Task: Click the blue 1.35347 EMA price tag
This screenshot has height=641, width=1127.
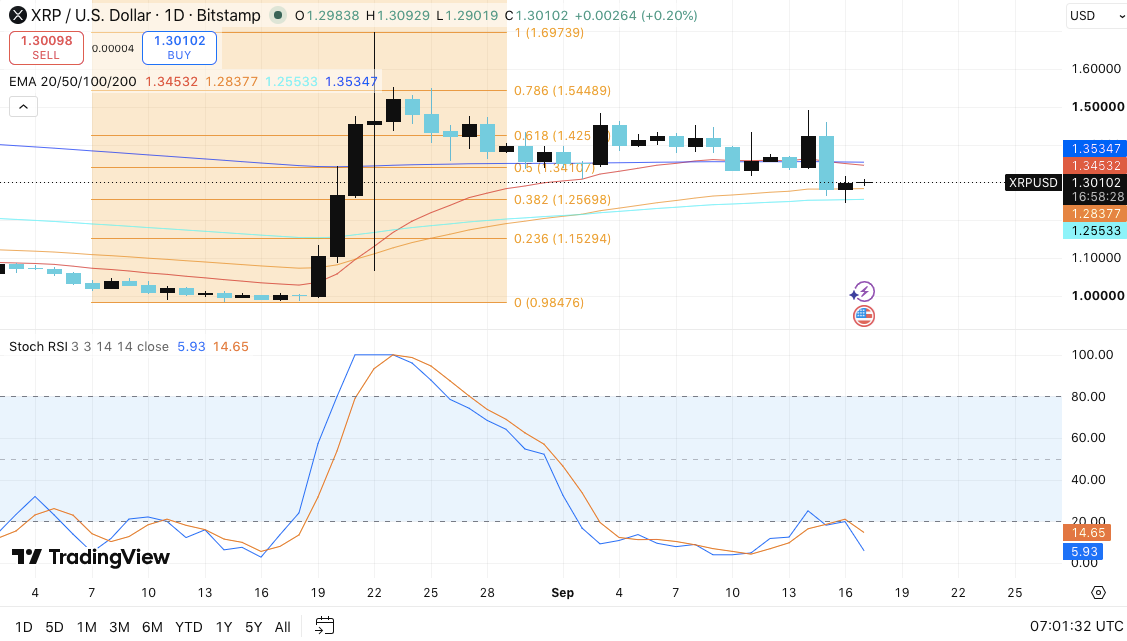Action: pos(1095,148)
